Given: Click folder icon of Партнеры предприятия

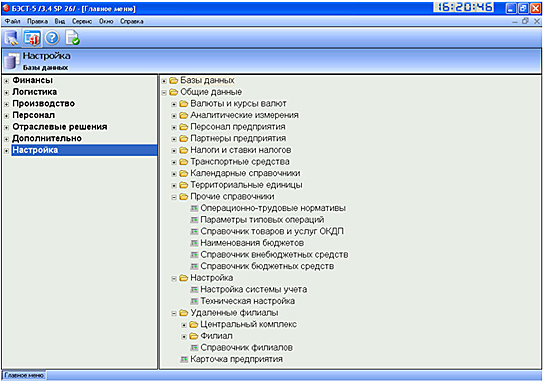Looking at the screenshot, I should coord(184,139).
